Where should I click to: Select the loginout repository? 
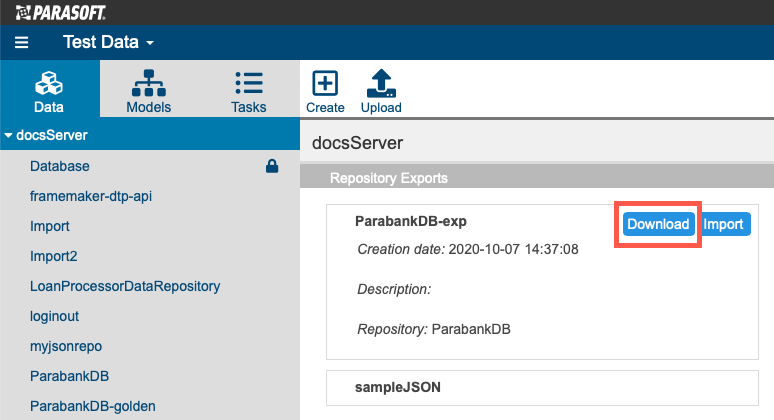click(x=54, y=316)
